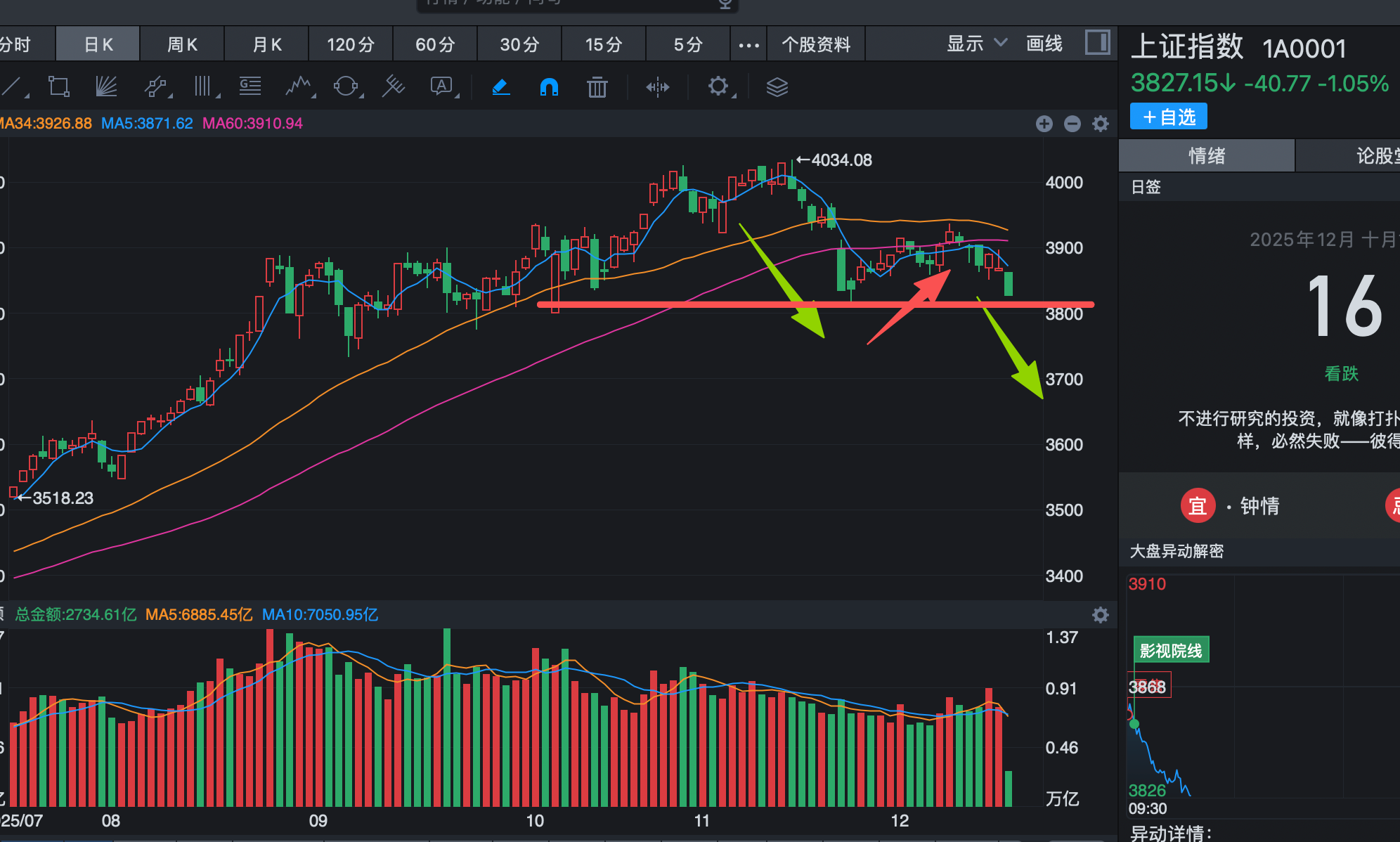Select the rectangle drawing tool
Viewport: 1400px width, 842px height.
tap(58, 86)
